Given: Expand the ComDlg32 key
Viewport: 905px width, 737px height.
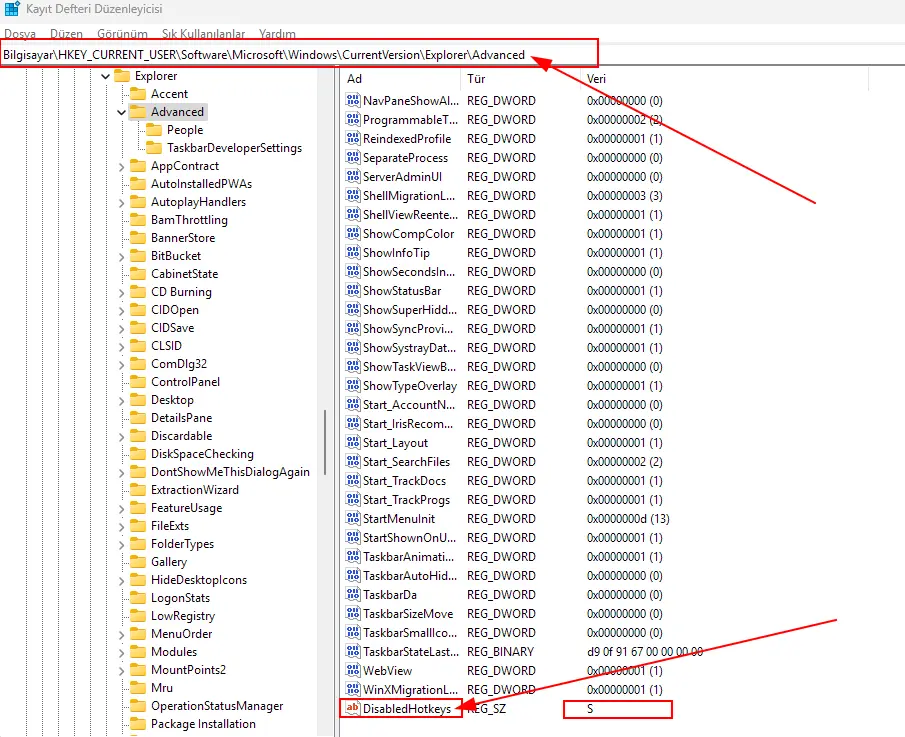Looking at the screenshot, I should (x=121, y=365).
